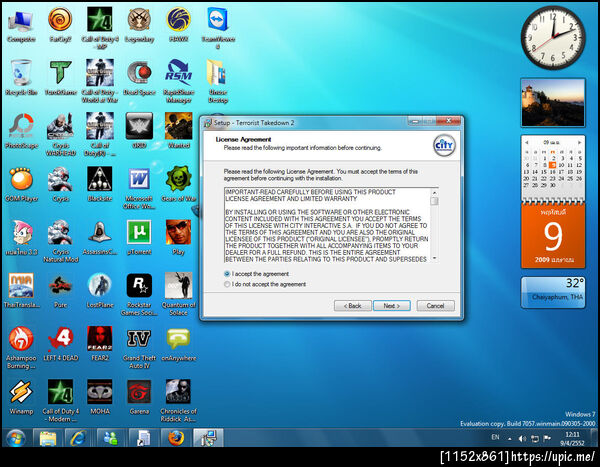Select the GOM Player icon

pos(21,185)
